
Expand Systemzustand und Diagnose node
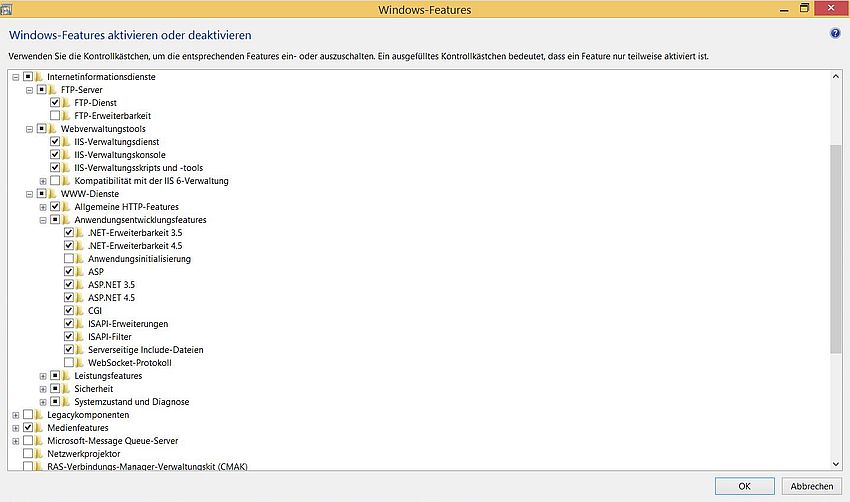pyautogui.click(x=43, y=402)
